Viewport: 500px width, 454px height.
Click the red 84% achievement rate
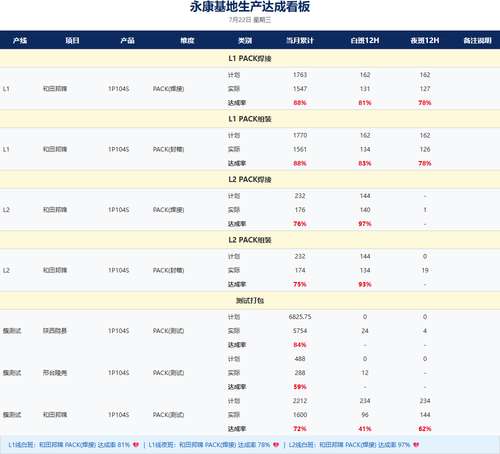300,345
